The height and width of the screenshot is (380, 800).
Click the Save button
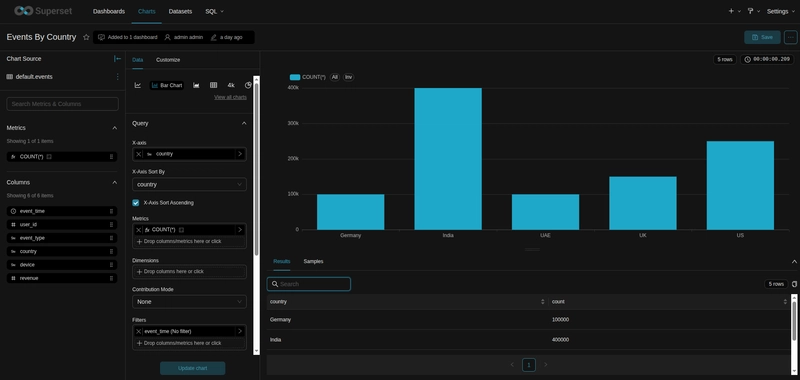click(762, 37)
